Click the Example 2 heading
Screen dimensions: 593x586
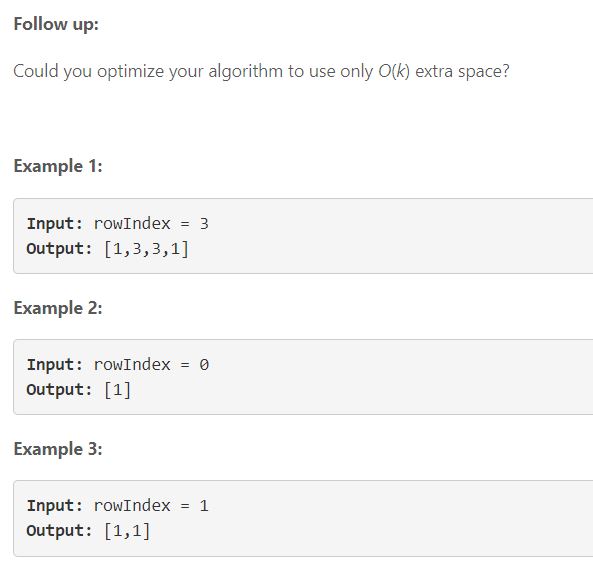pos(58,308)
